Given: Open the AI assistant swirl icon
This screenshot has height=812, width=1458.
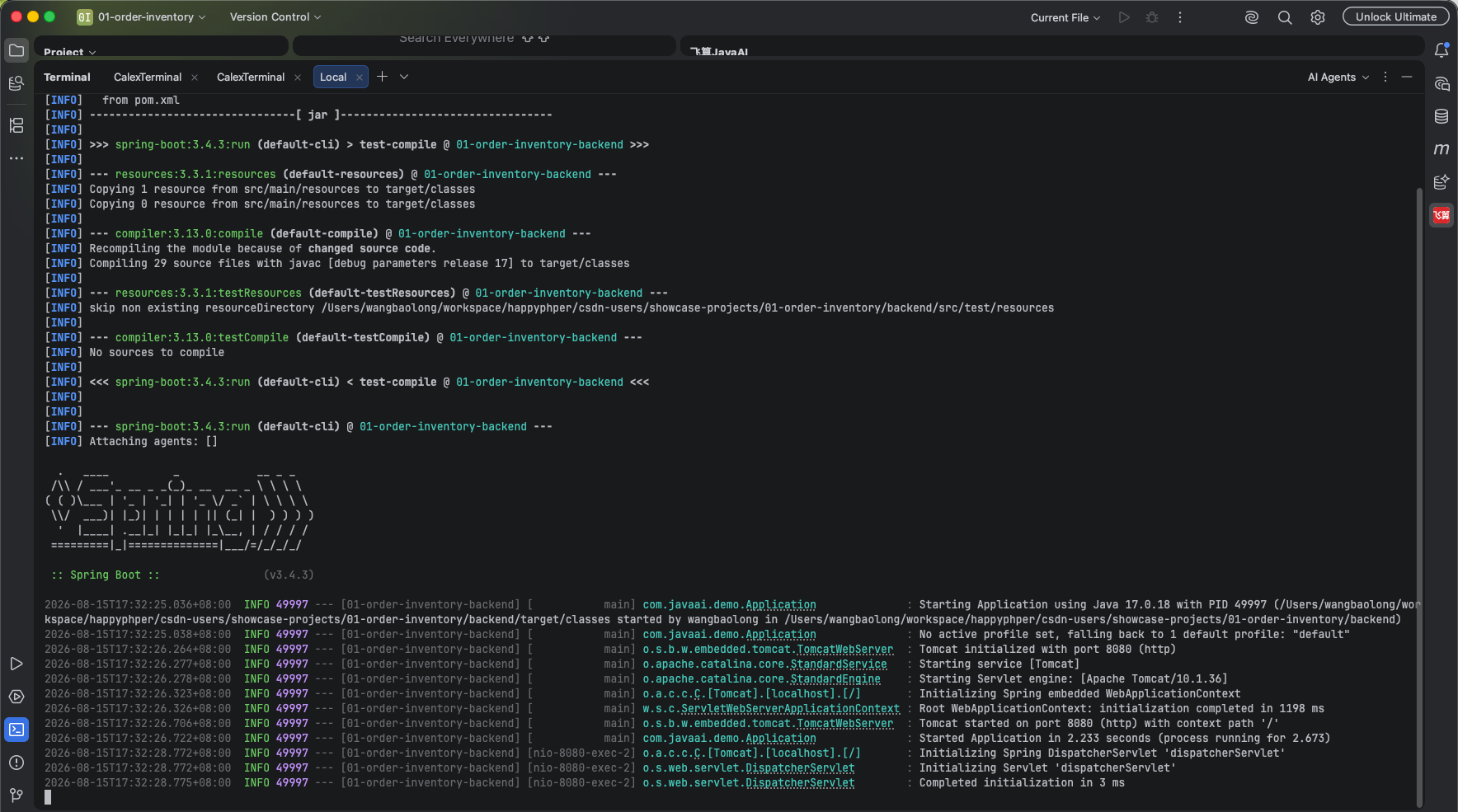Looking at the screenshot, I should (x=1252, y=17).
